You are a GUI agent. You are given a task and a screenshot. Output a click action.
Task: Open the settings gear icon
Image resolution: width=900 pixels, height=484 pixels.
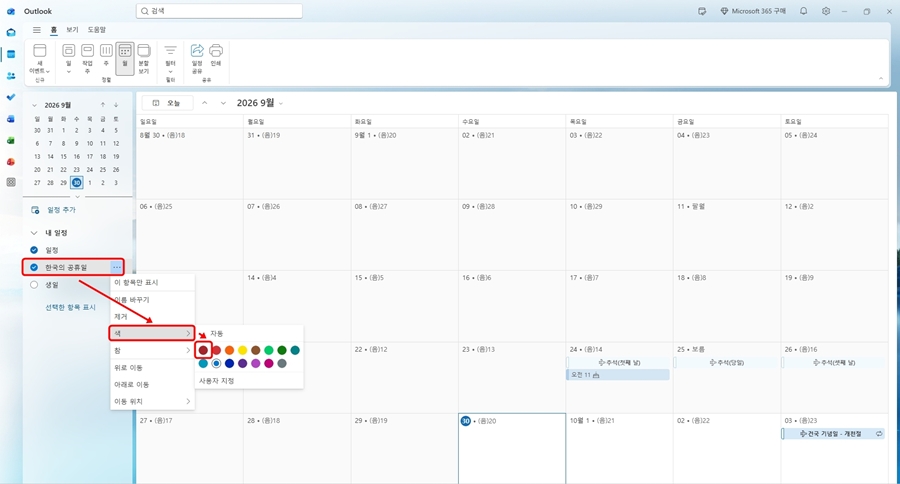(826, 11)
